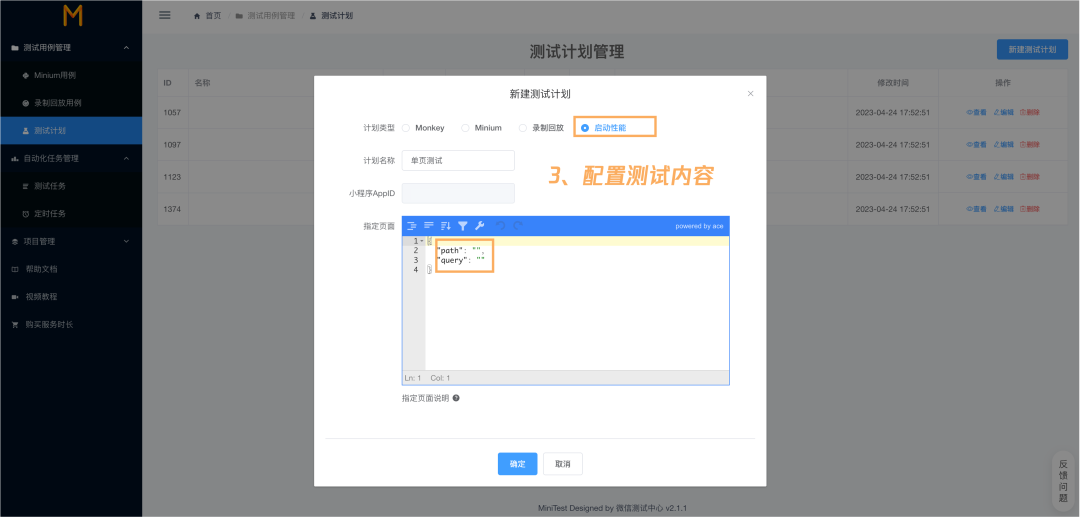Open 帮助文档 in the sidebar
The width and height of the screenshot is (1080, 517).
(71, 269)
